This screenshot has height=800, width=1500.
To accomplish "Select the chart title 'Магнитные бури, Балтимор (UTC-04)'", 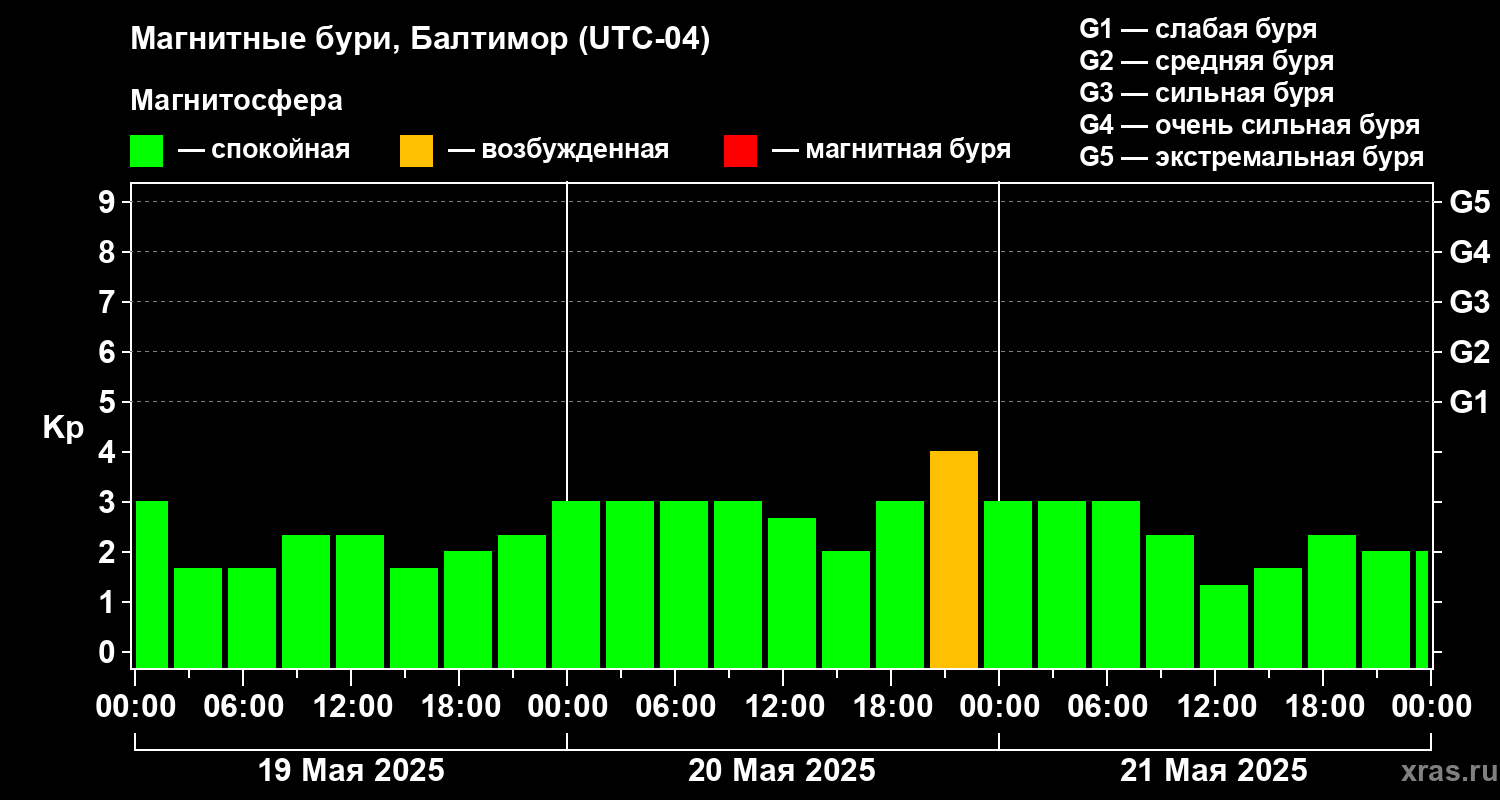I will [x=420, y=40].
